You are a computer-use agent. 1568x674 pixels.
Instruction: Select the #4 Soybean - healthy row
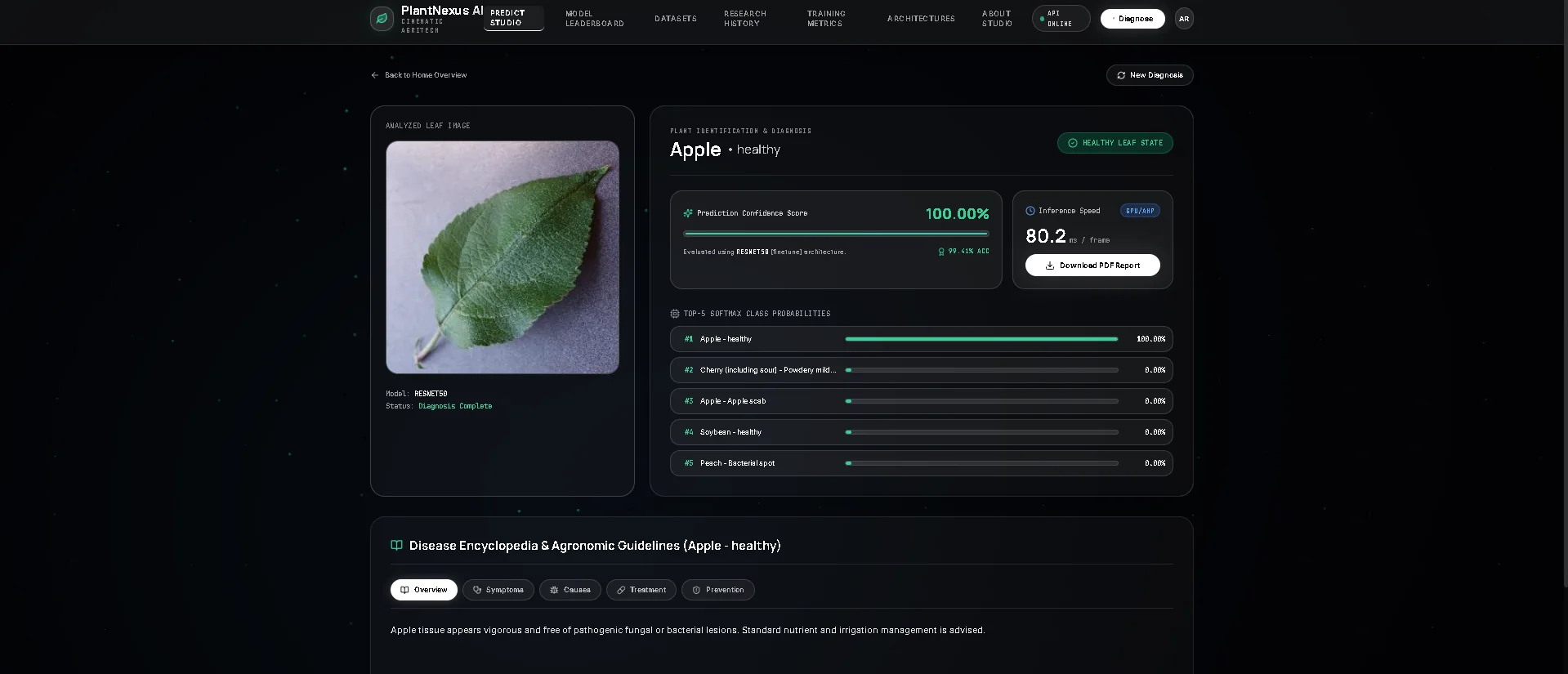tap(922, 432)
